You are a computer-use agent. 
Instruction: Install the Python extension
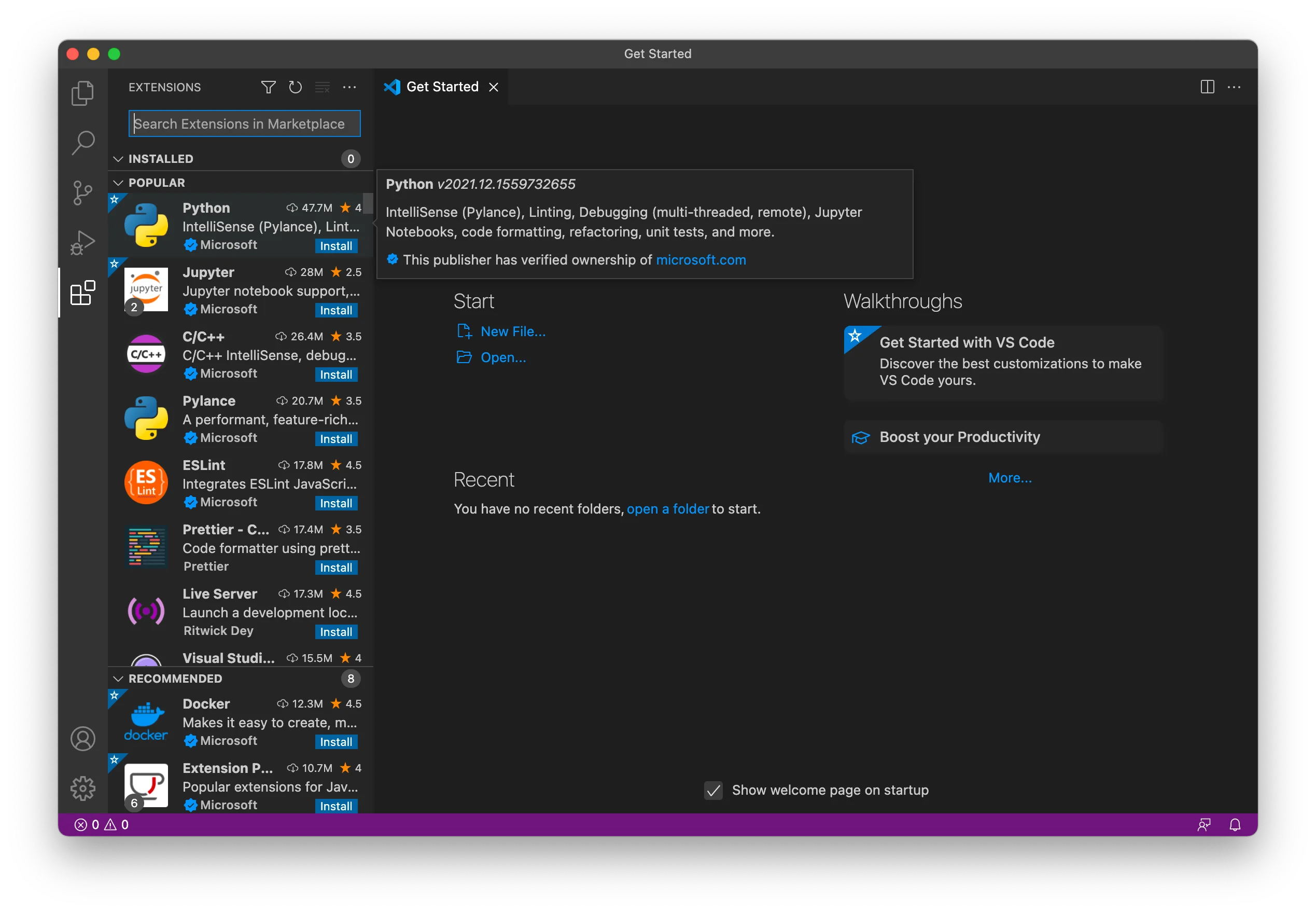pyautogui.click(x=337, y=245)
